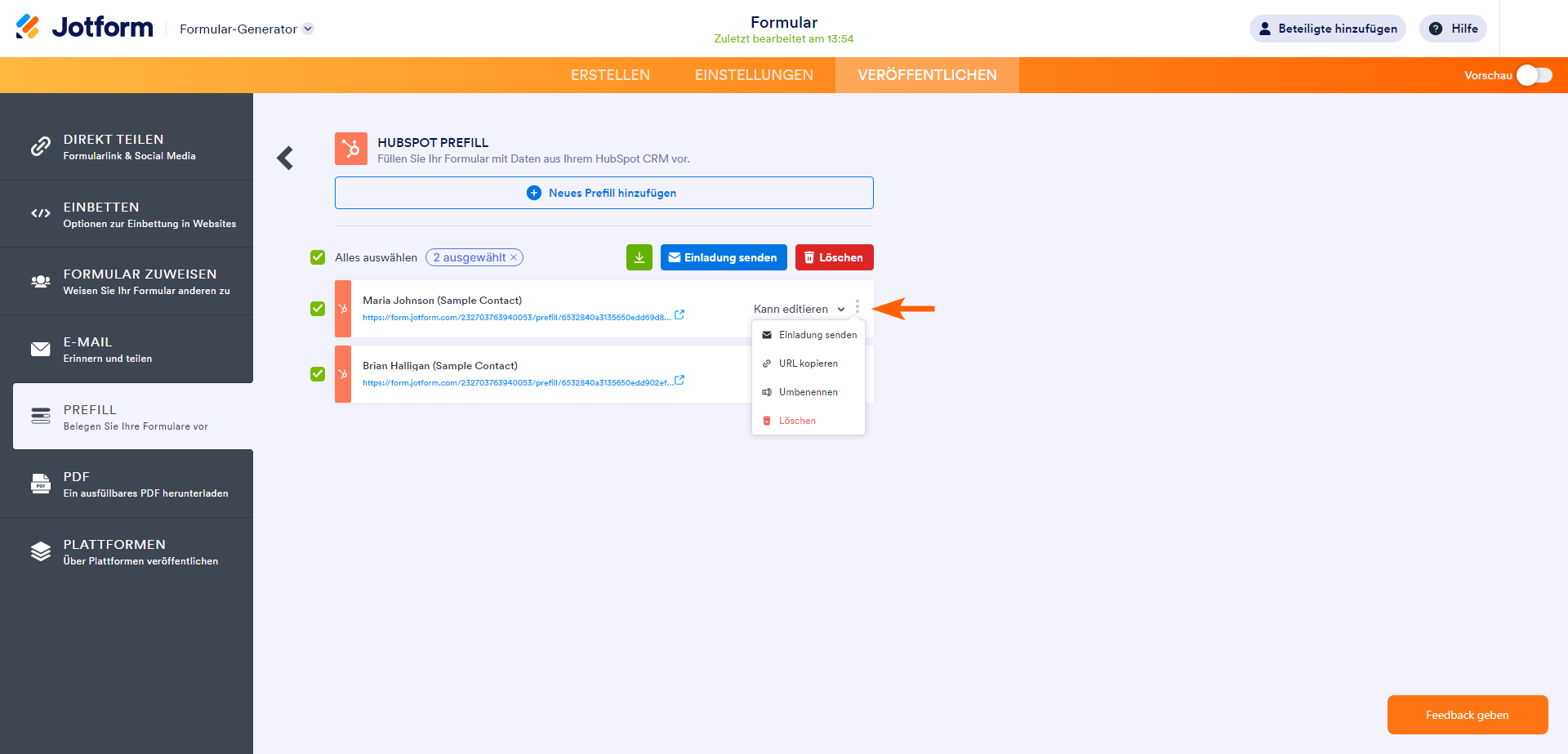Viewport: 1568px width, 754px height.
Task: Open Direkt Teilen sidebar section
Action: click(x=127, y=147)
